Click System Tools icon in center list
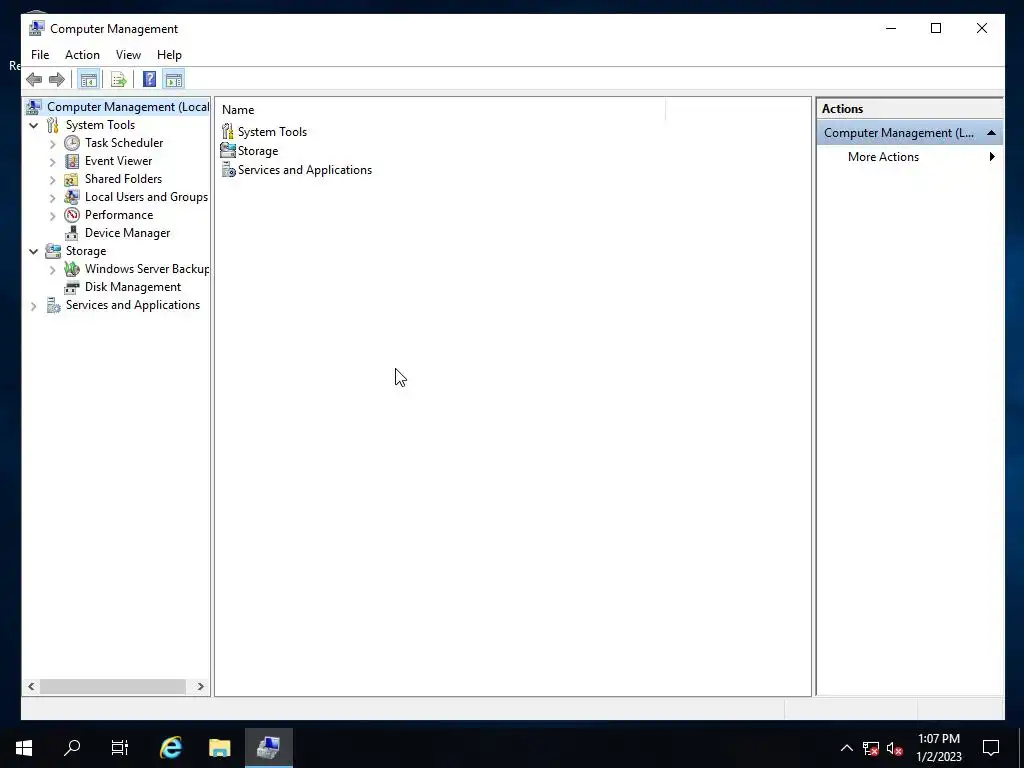The height and width of the screenshot is (768, 1024). (227, 131)
